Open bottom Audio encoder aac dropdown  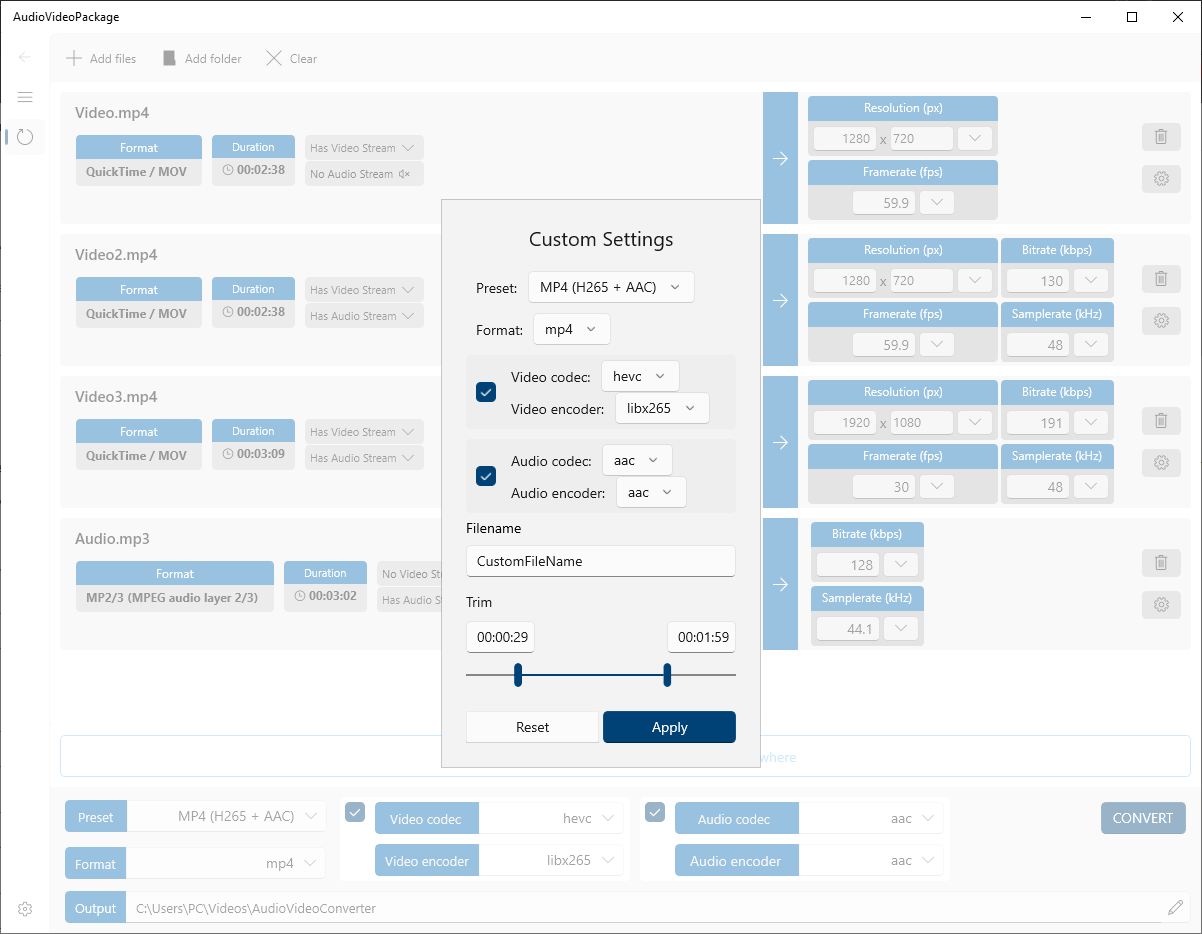[871, 860]
